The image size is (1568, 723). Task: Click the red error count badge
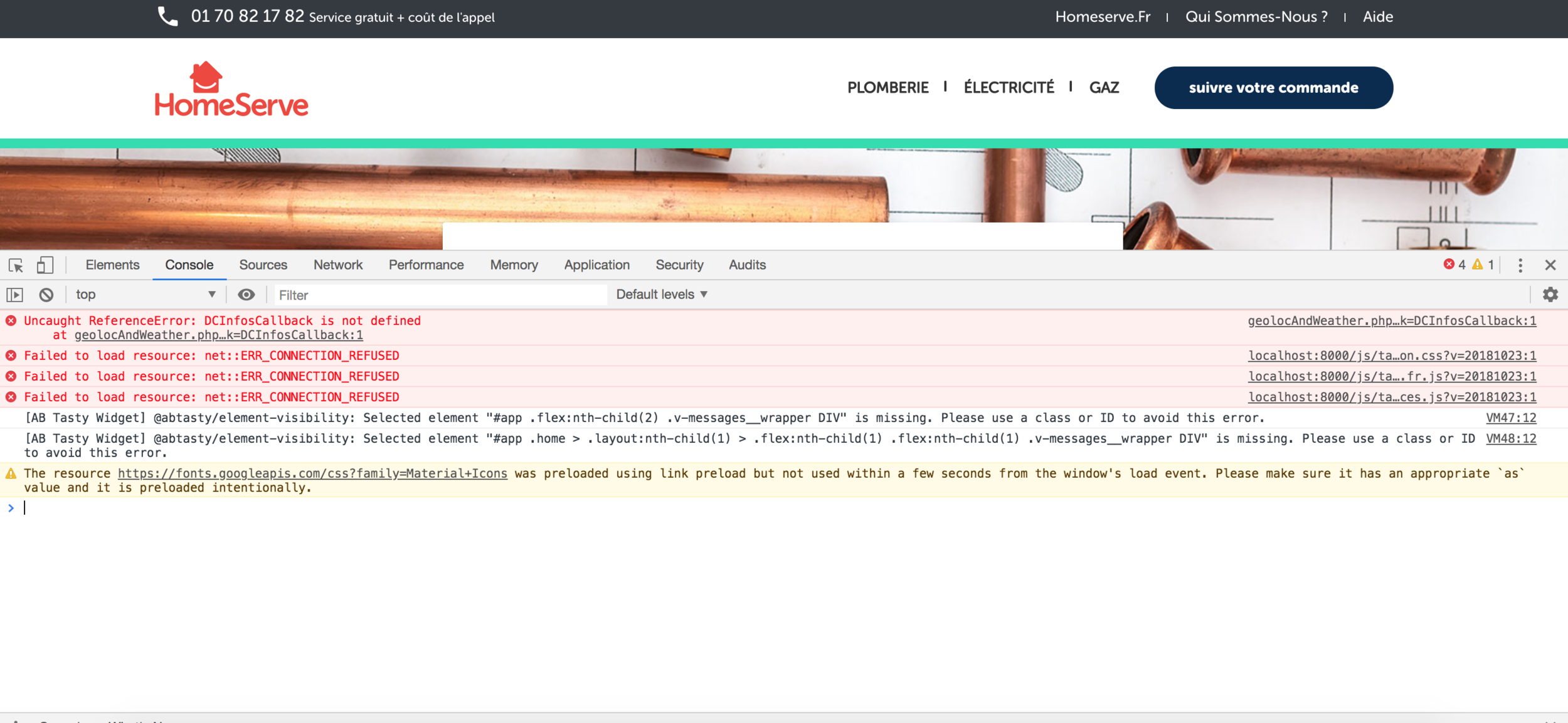click(x=1454, y=265)
